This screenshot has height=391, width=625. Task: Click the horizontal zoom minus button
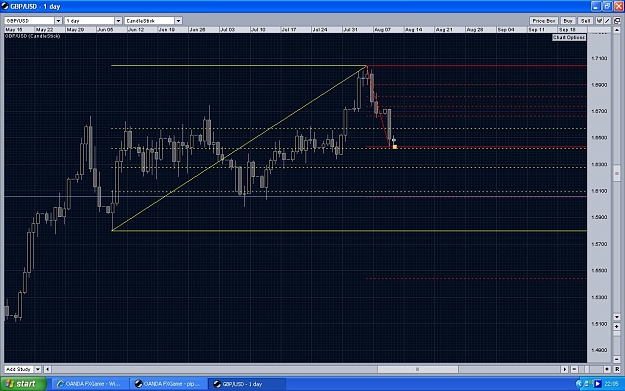(574, 369)
